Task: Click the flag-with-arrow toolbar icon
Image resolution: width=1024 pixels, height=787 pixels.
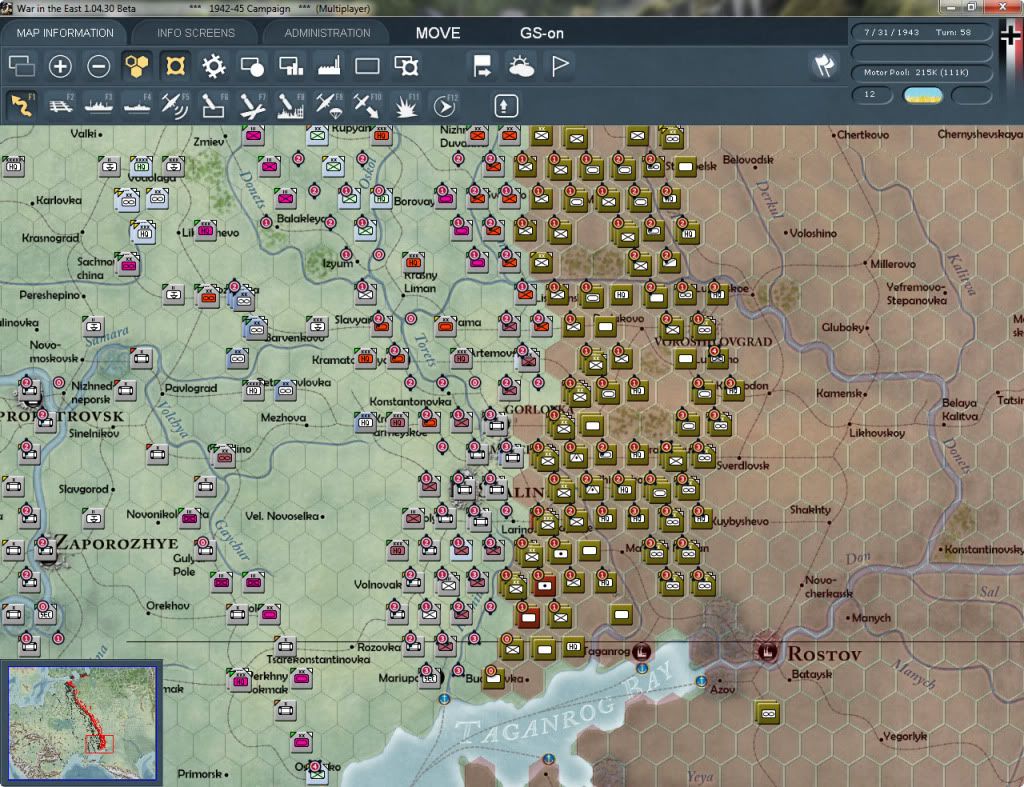Action: 483,66
